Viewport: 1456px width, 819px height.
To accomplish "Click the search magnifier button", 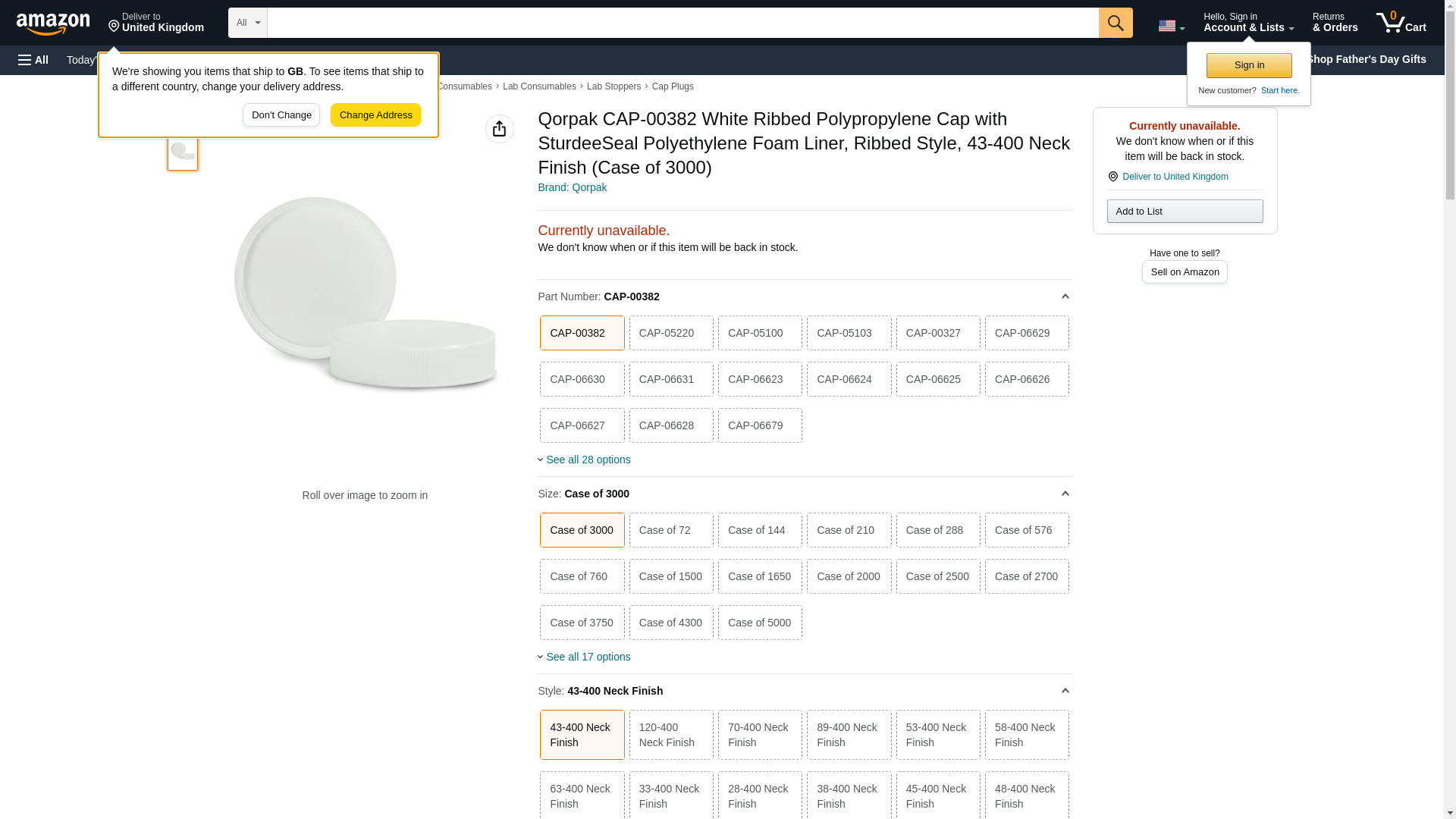I will pos(1115,23).
